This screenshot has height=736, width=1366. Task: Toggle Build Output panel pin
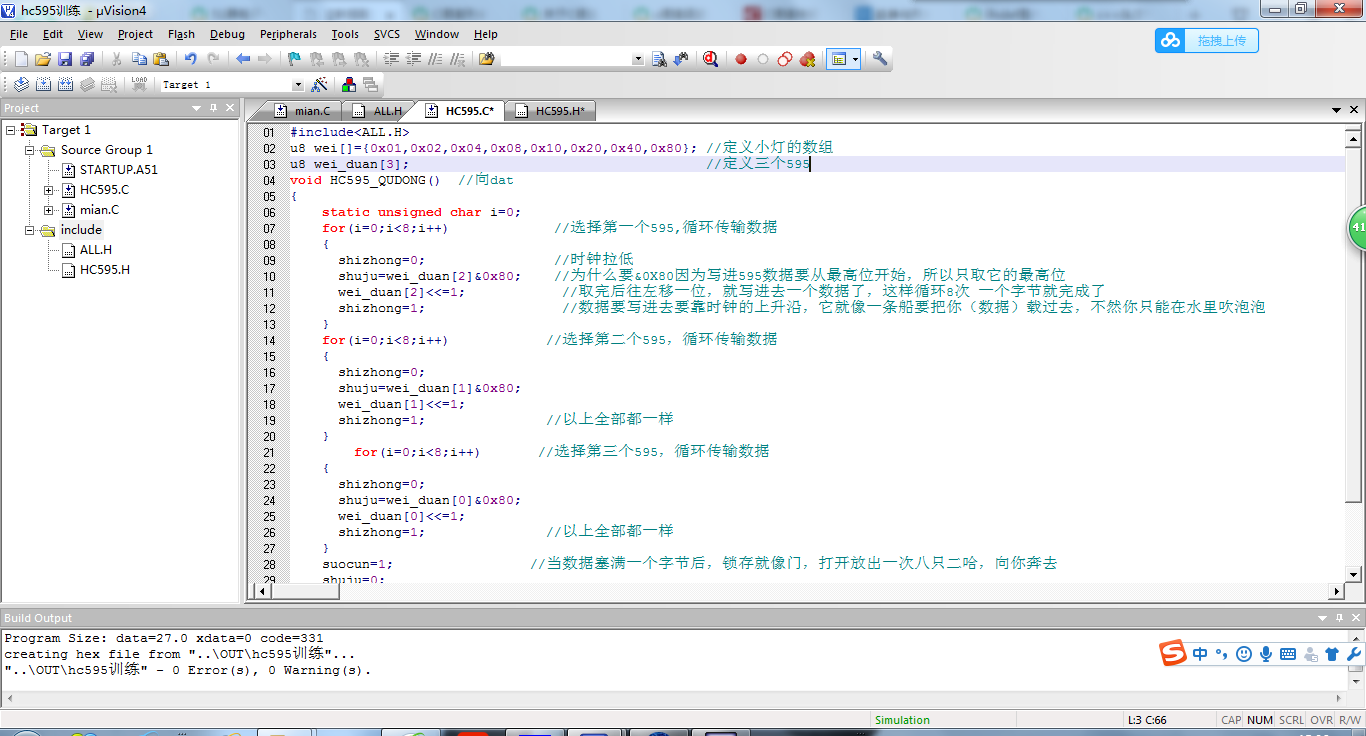tap(1338, 618)
